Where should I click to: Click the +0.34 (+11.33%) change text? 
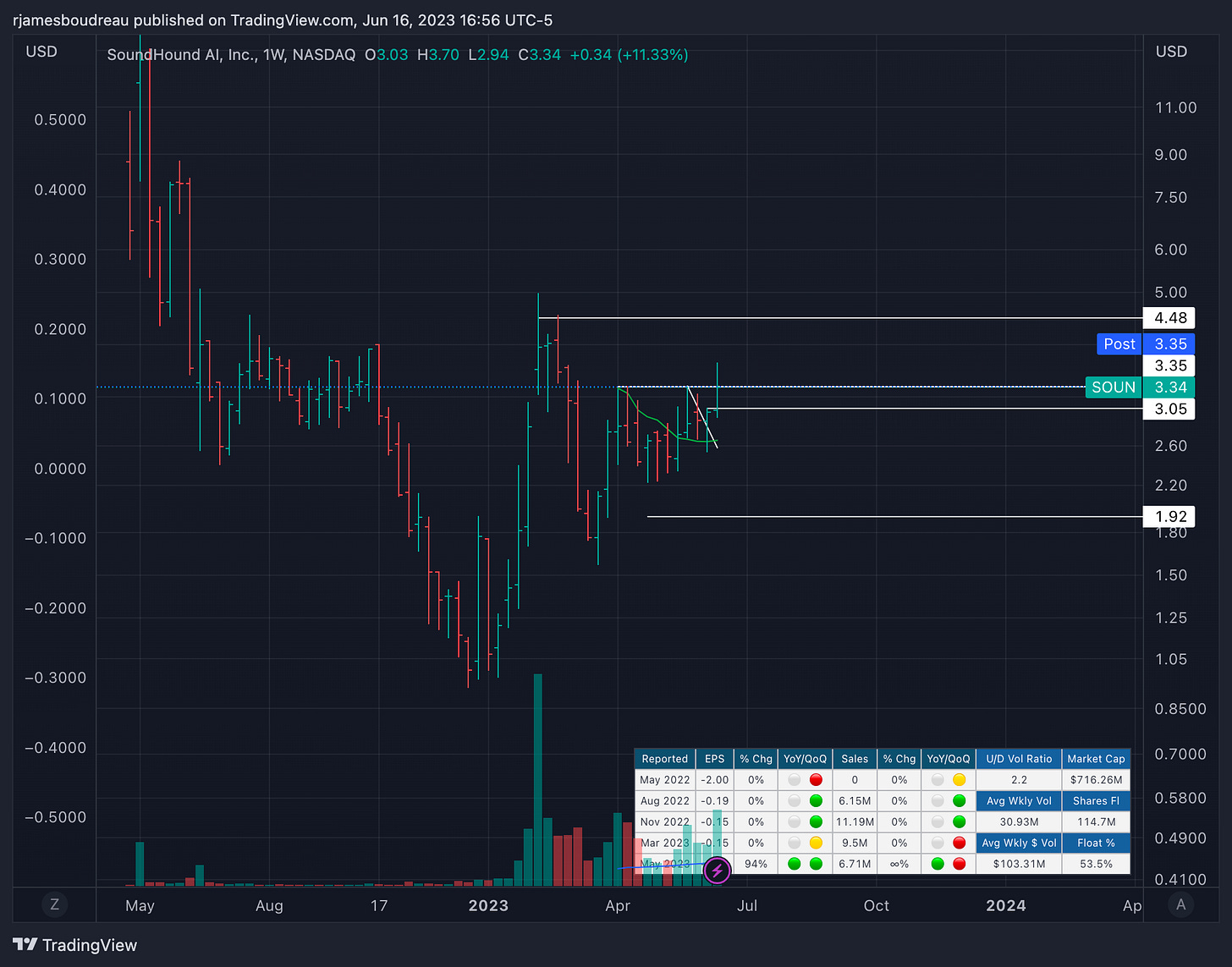[x=629, y=55]
